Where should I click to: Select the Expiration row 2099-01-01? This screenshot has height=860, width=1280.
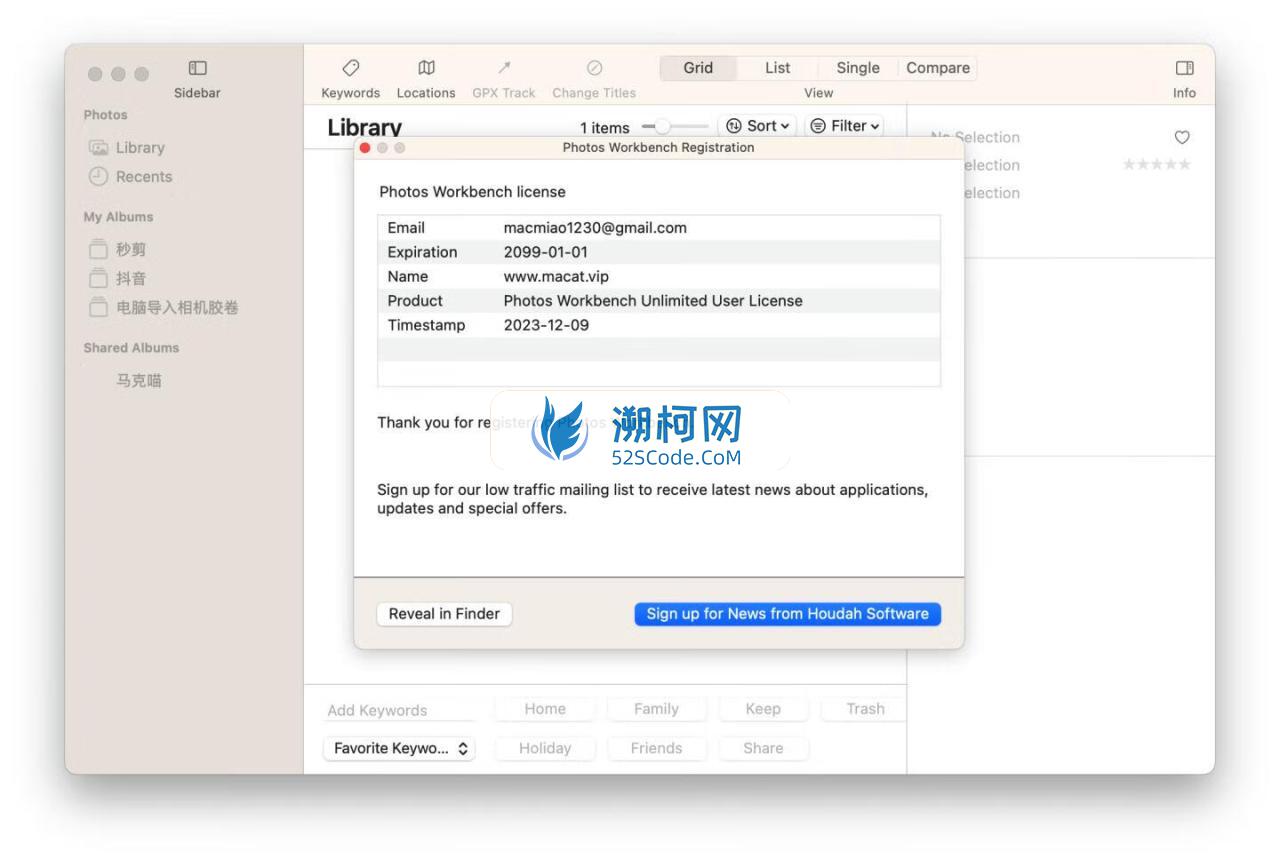pos(659,252)
